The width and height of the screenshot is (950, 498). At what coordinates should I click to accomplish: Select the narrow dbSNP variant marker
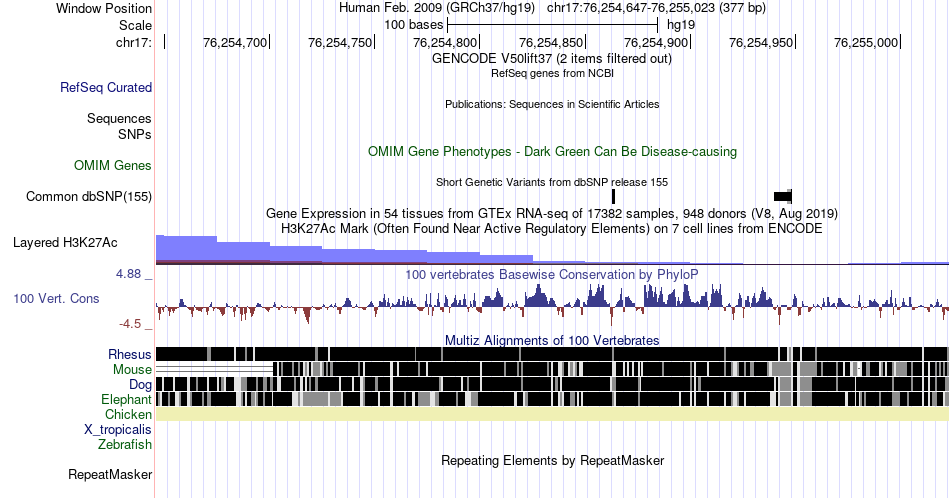613,196
